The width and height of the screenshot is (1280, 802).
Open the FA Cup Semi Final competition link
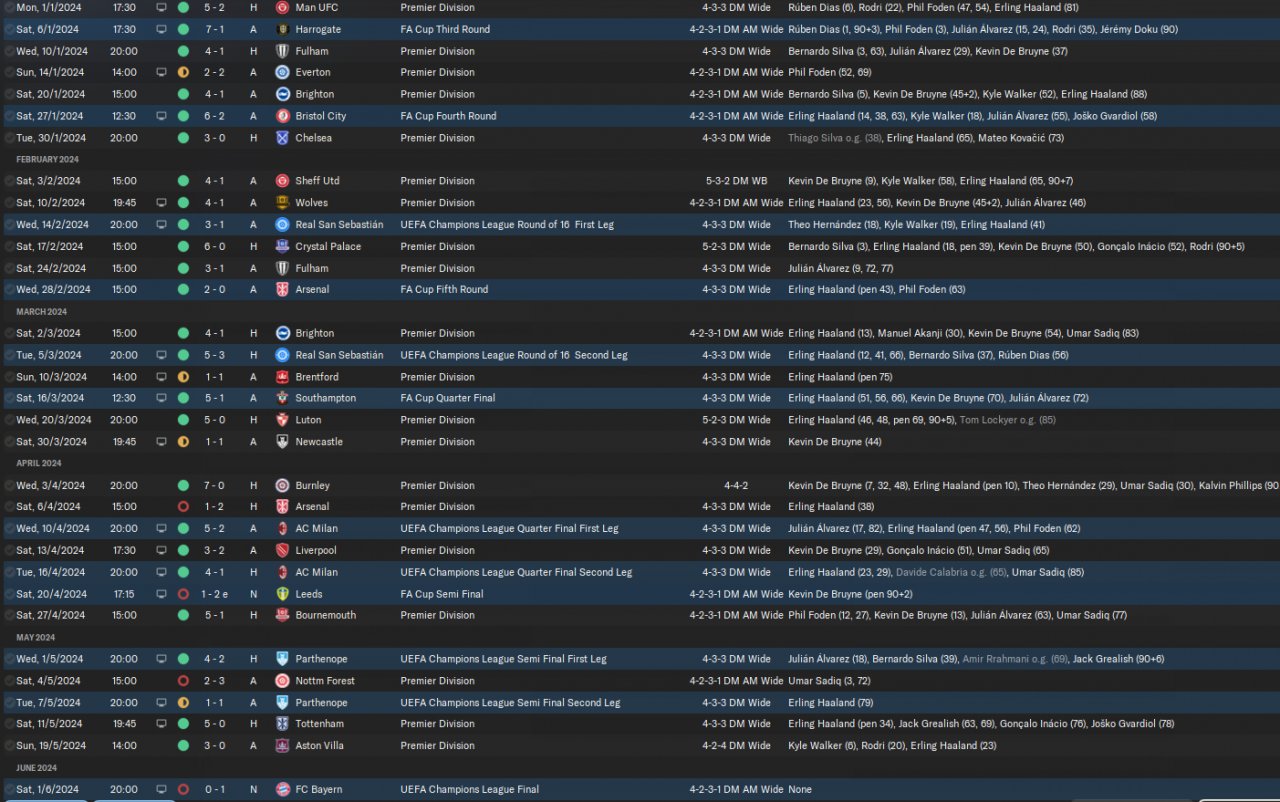point(442,594)
